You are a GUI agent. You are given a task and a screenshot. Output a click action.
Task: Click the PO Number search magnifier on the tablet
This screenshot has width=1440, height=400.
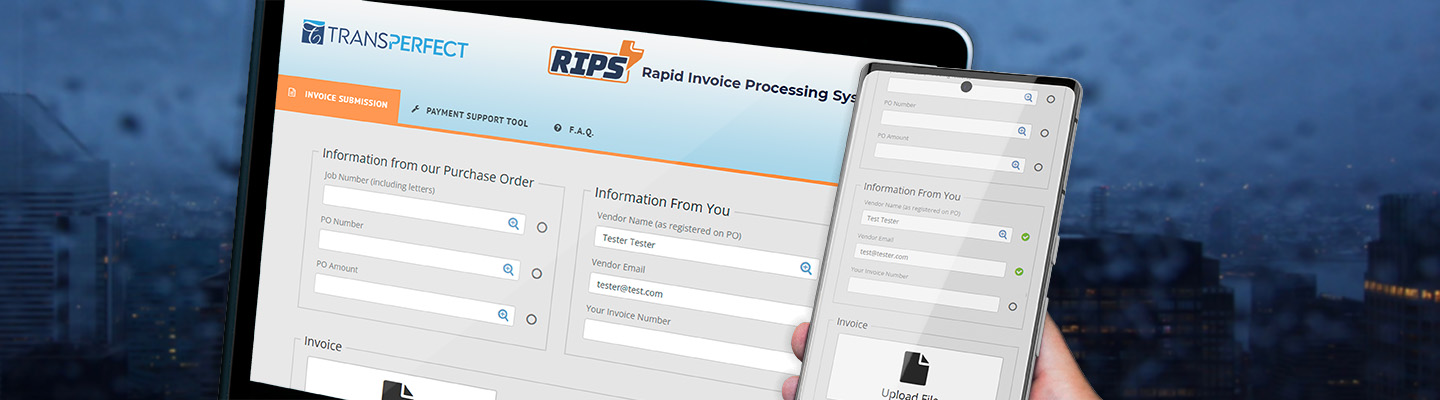click(x=508, y=269)
